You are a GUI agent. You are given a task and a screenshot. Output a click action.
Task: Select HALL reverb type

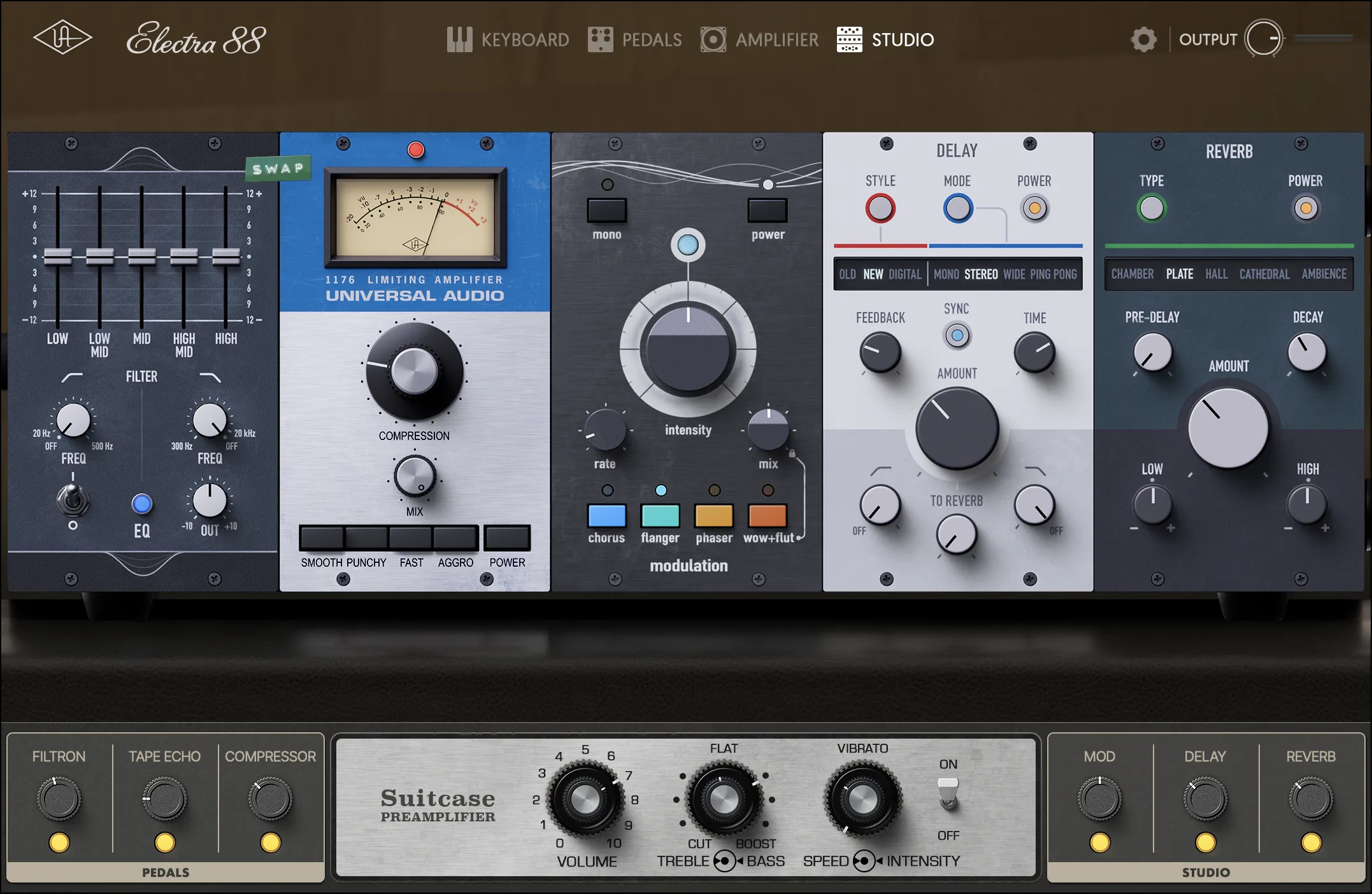click(1217, 274)
